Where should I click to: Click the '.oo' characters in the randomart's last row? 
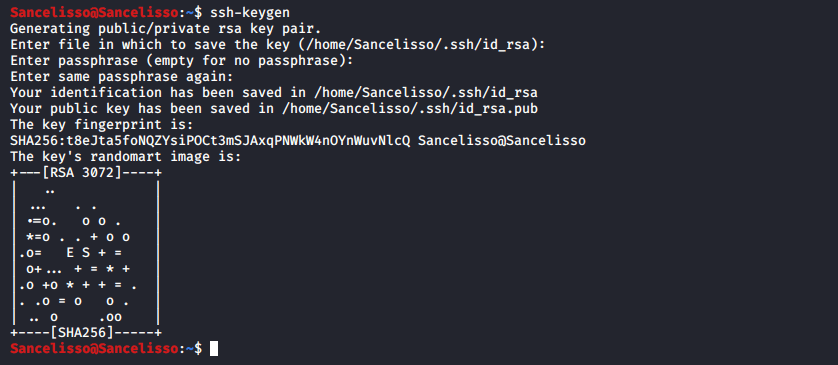click(110, 317)
